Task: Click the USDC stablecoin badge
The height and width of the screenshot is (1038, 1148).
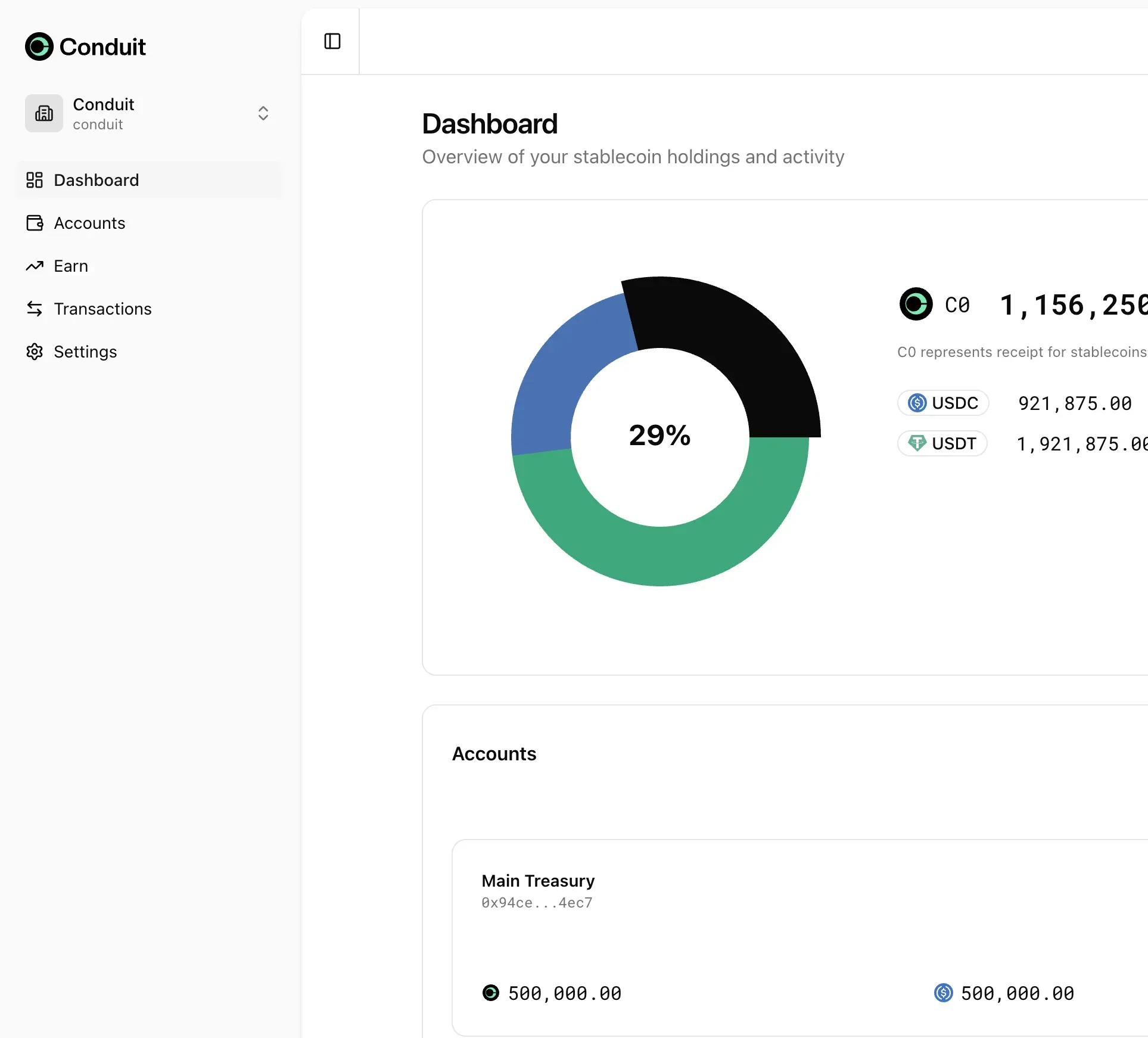Action: [942, 403]
